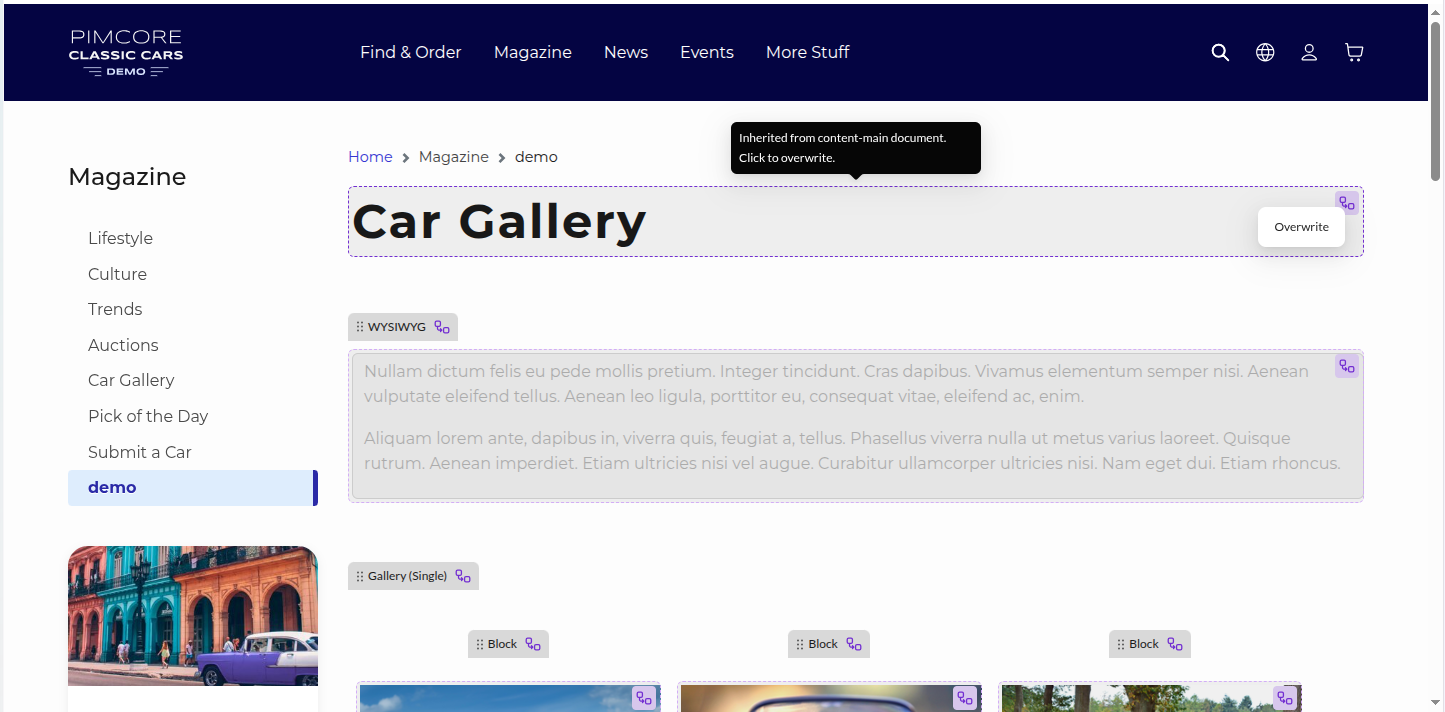Click the Pimcore Classic Cars Demo logo
Image resolution: width=1445 pixels, height=712 pixels.
(126, 52)
